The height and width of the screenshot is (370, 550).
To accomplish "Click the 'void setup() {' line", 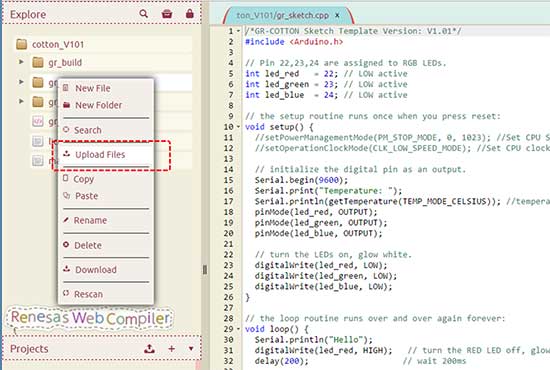I will pyautogui.click(x=279, y=127).
